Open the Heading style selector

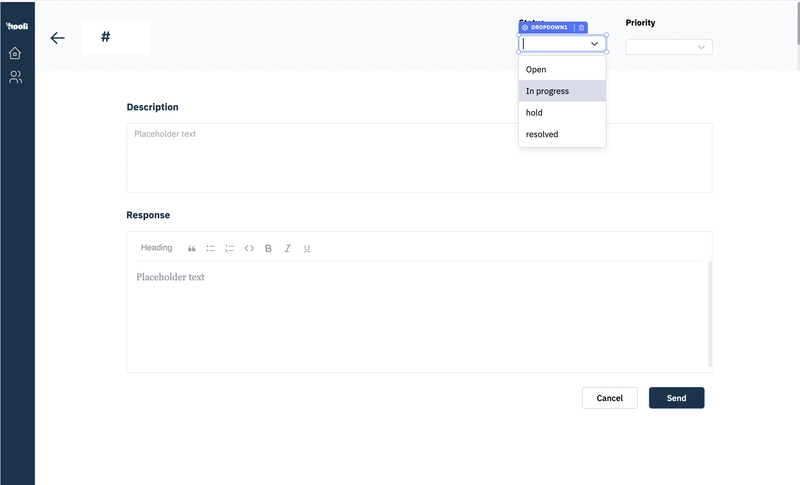coord(157,248)
